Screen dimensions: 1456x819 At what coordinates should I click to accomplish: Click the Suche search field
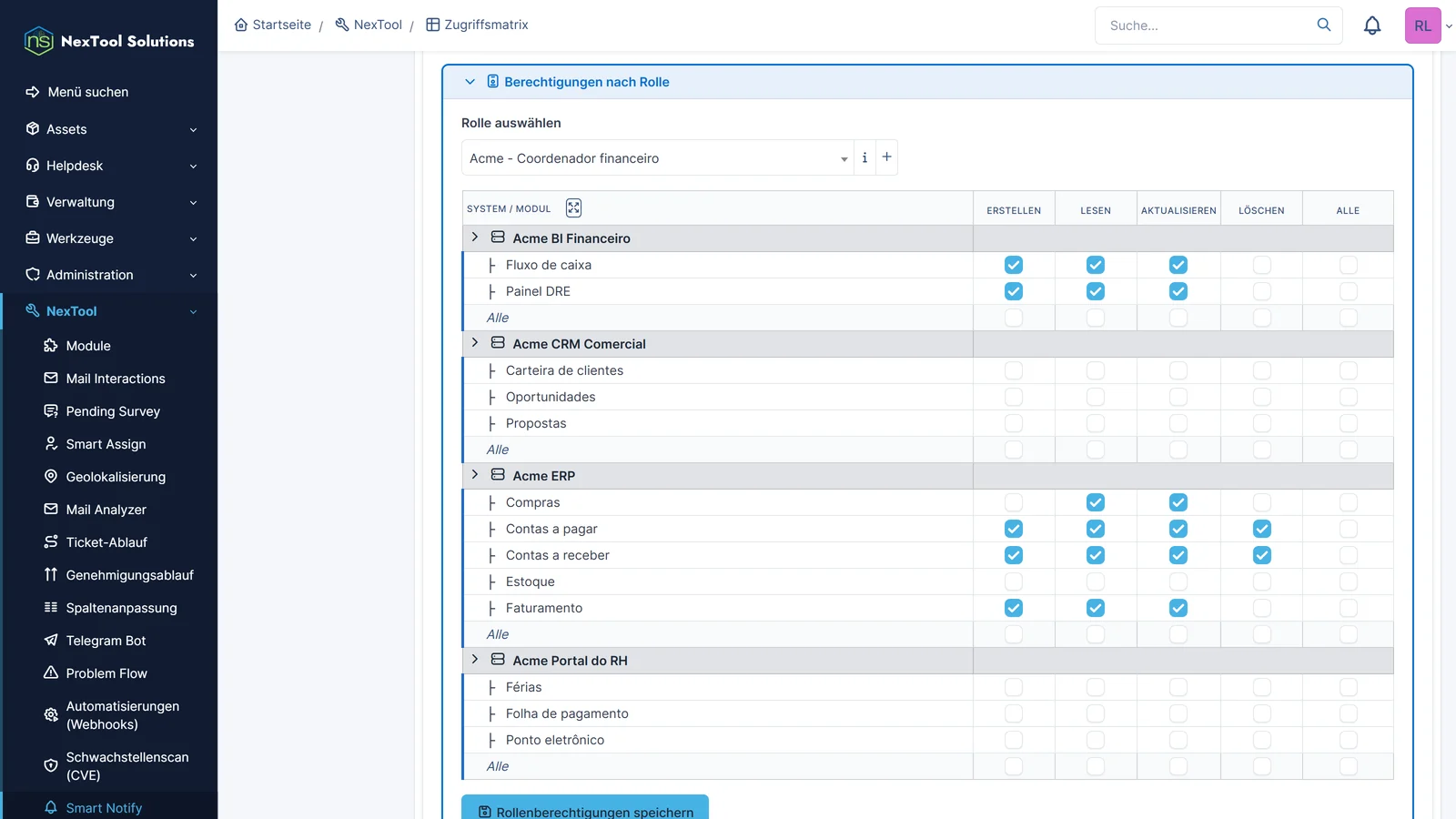point(1207,25)
